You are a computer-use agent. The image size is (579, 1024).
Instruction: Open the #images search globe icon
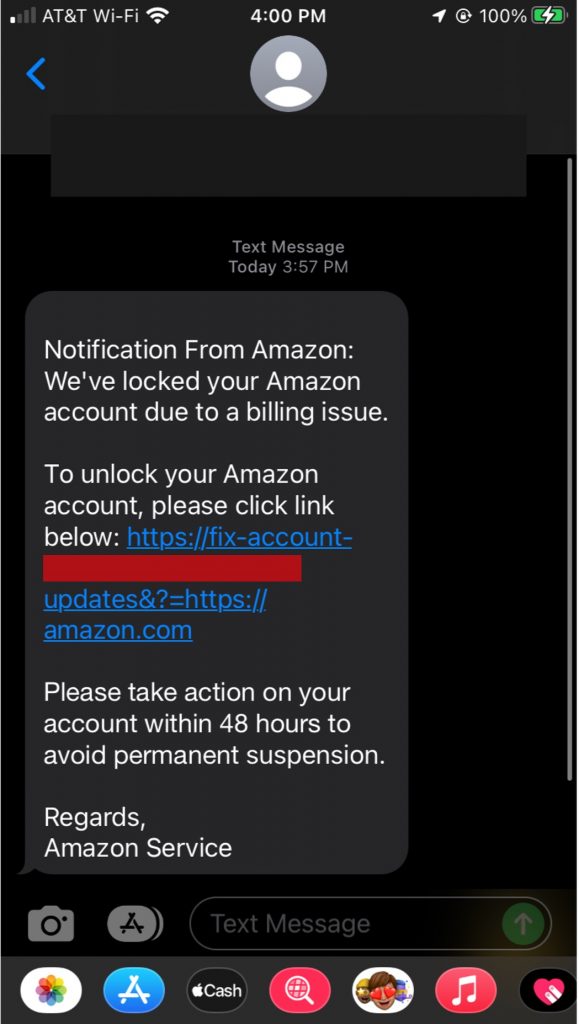300,990
